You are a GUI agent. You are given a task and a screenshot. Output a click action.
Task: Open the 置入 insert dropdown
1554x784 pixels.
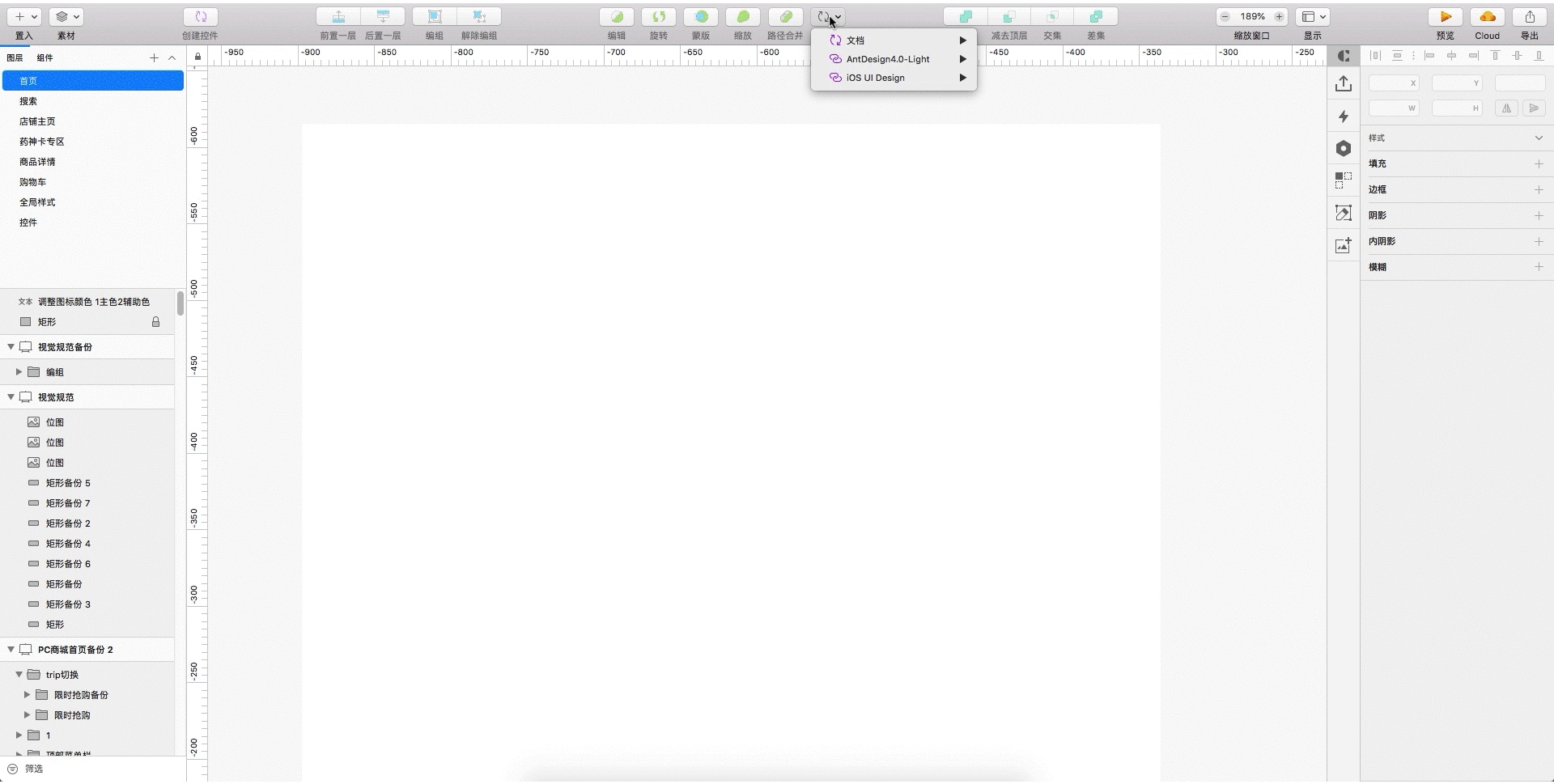pyautogui.click(x=24, y=17)
